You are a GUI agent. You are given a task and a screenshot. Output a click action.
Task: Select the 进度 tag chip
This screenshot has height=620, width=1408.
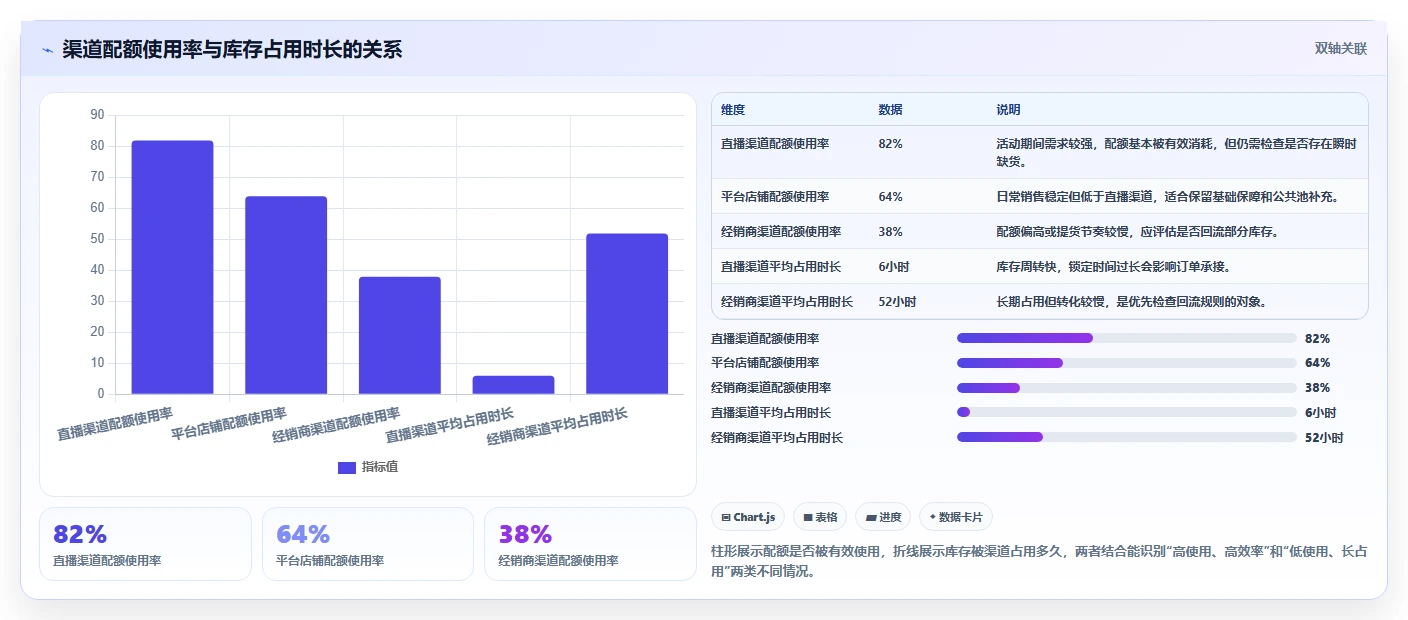coord(883,517)
